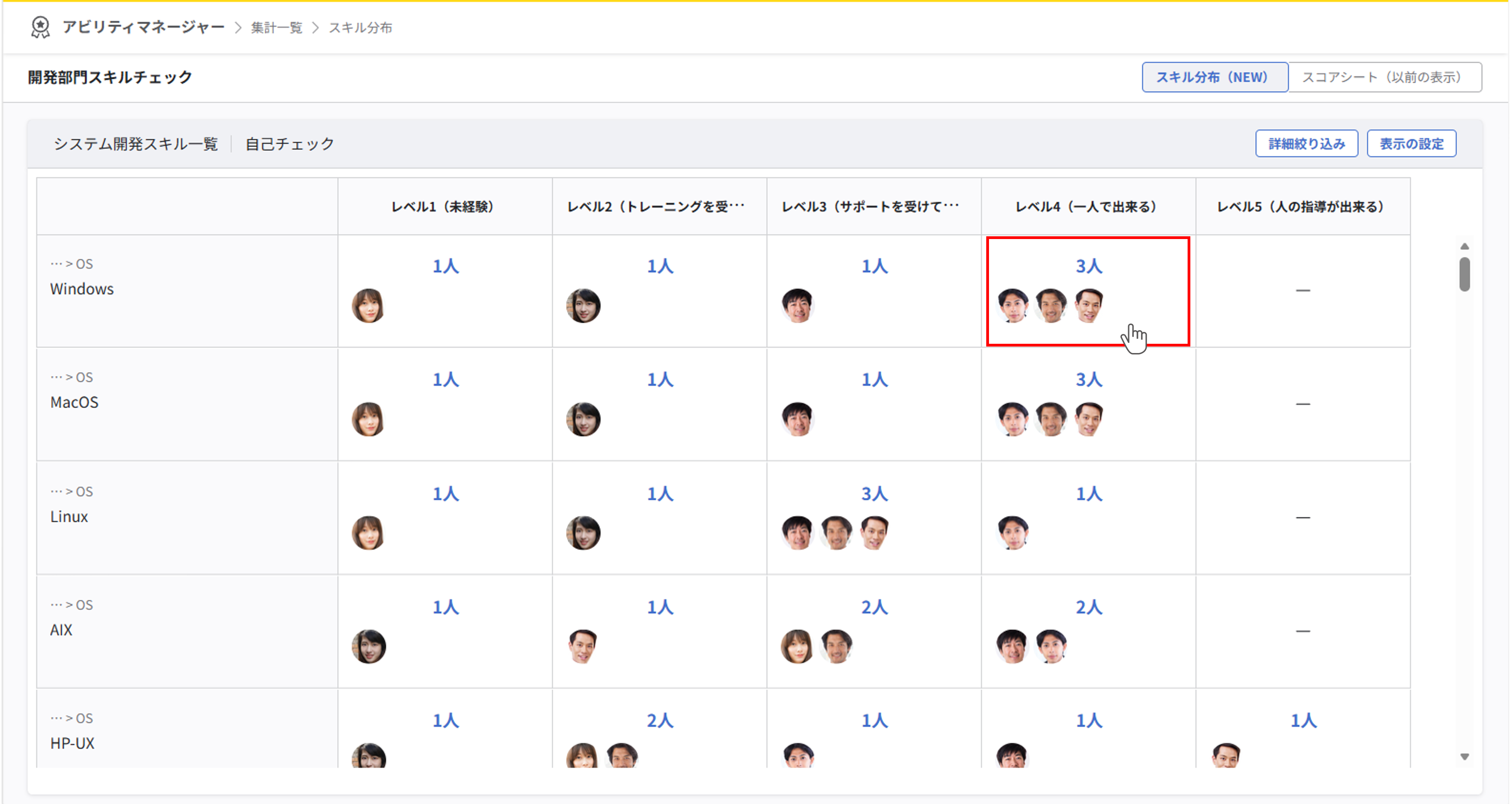Screen dimensions: 1512x804
Task: Click first avatar in Windows level 4
Action: (1013, 306)
